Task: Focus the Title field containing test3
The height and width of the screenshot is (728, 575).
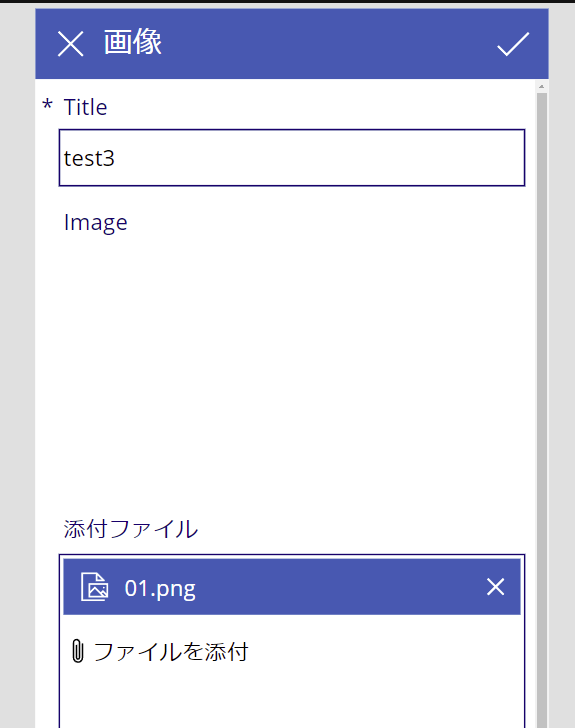Action: (x=292, y=158)
